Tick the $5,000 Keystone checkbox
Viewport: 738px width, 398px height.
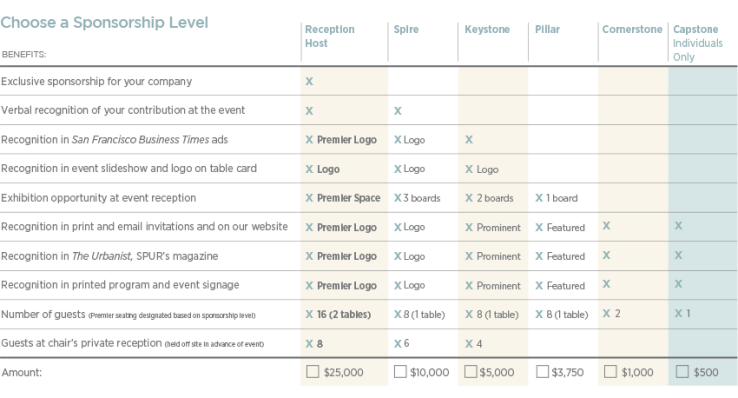point(471,372)
